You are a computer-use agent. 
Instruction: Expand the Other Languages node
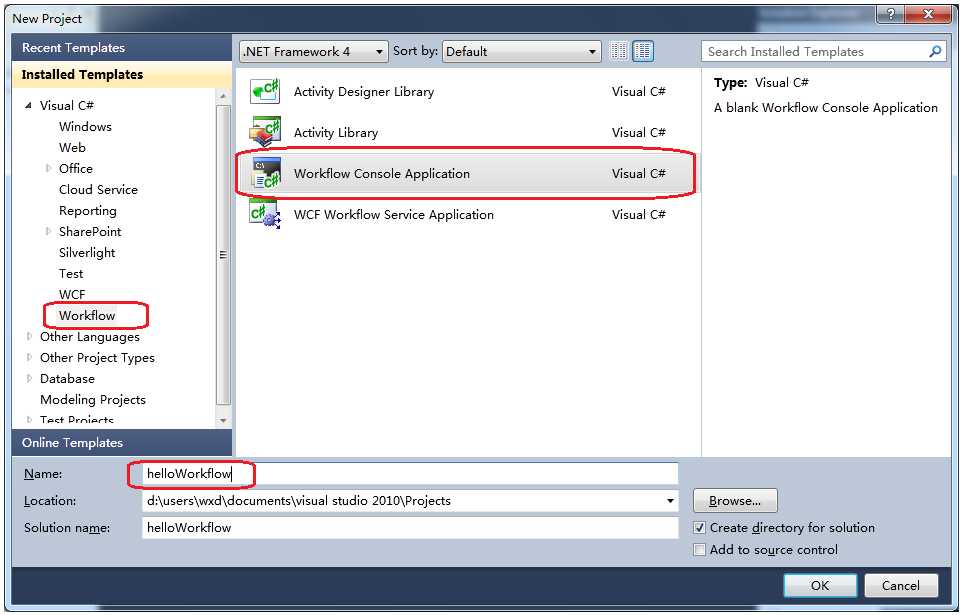[29, 337]
